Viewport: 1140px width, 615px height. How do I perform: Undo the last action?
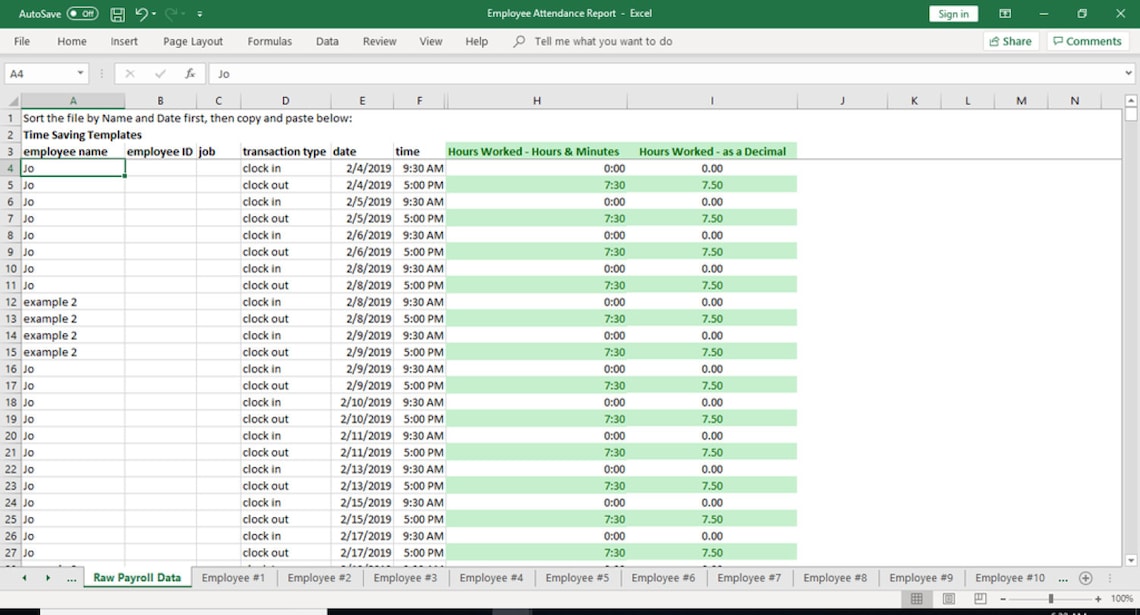(x=141, y=14)
